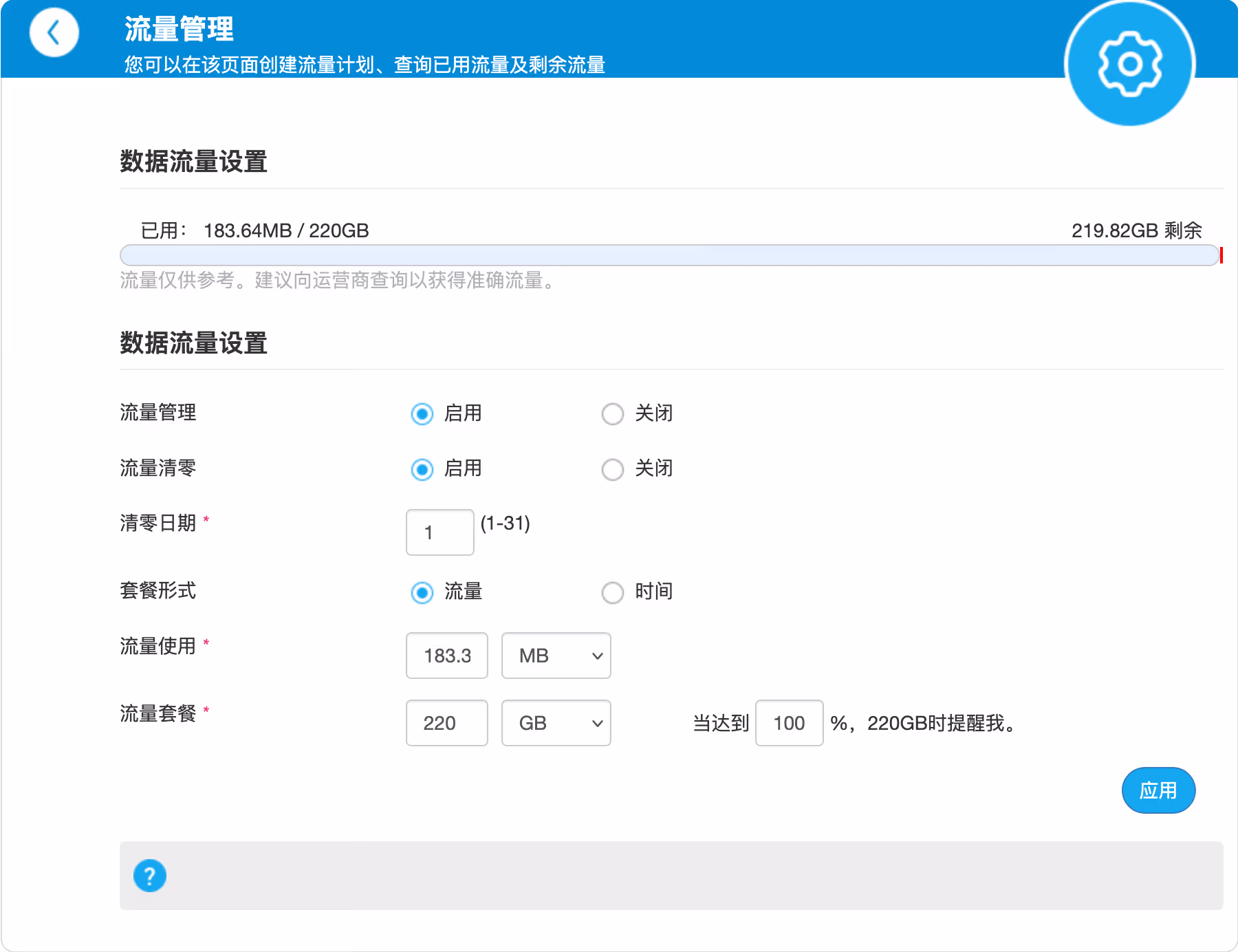1238x952 pixels.
Task: Select 关闭 for 流量管理
Action: coord(613,414)
